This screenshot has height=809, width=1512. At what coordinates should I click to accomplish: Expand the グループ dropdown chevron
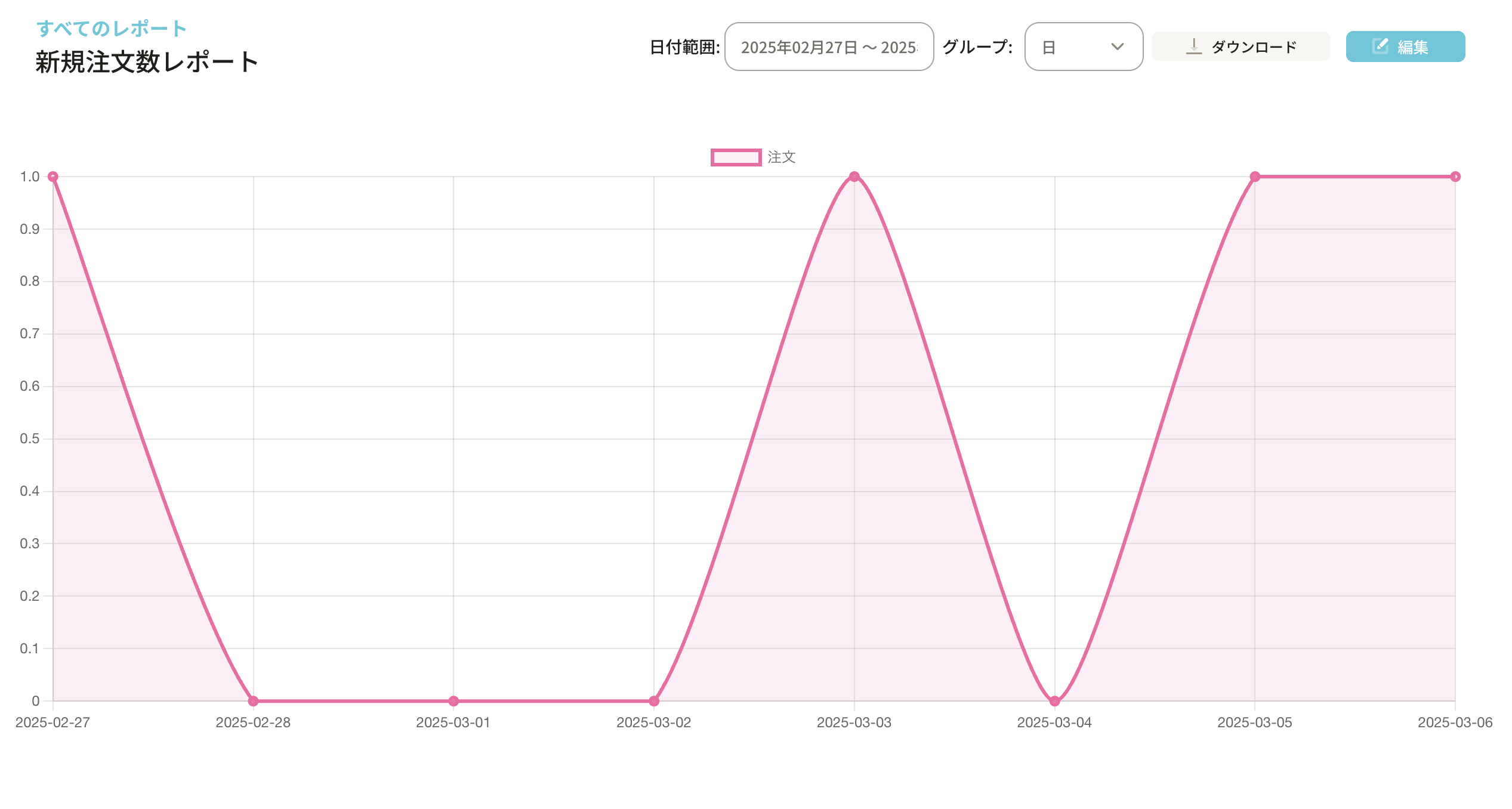point(1117,47)
